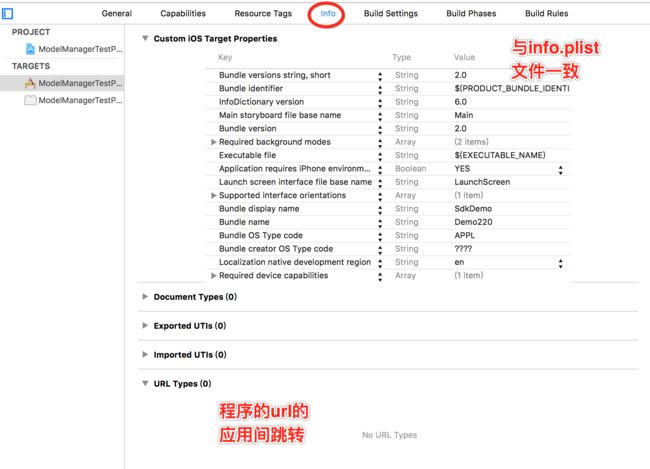Expand the Required device capabilities array
The image size is (650, 469).
[x=213, y=275]
